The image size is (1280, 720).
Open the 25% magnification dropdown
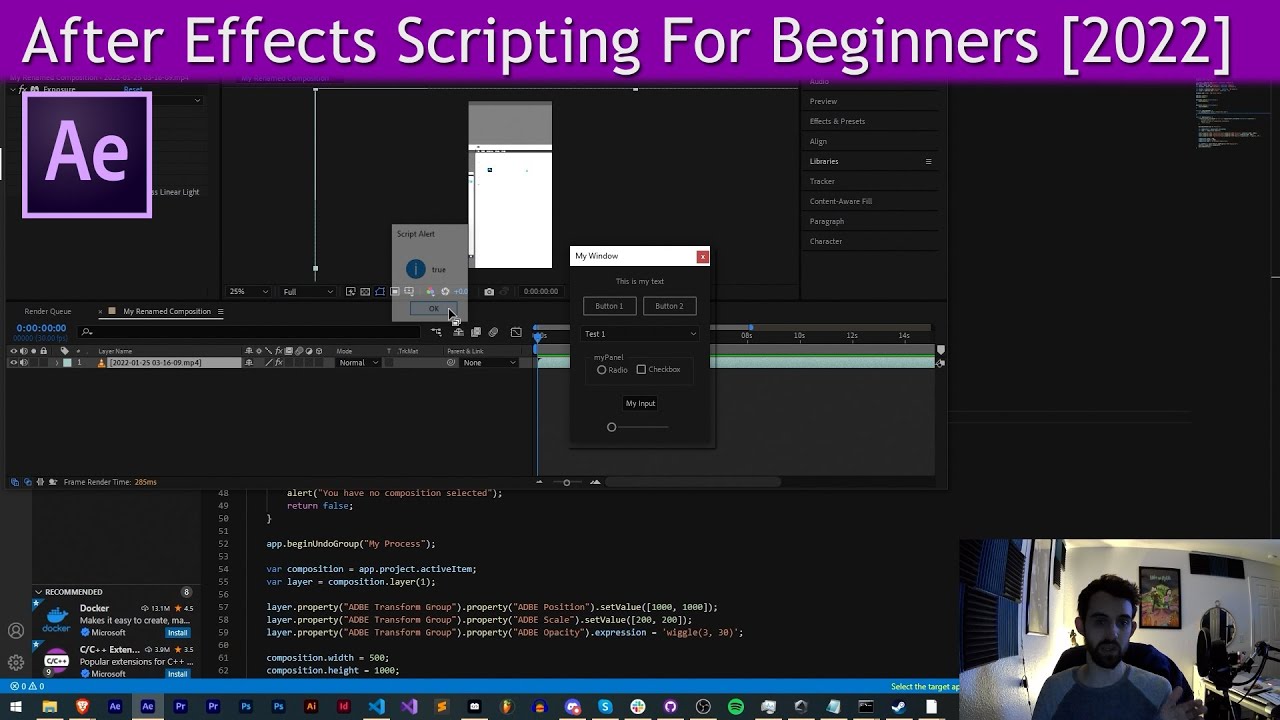[x=248, y=292]
